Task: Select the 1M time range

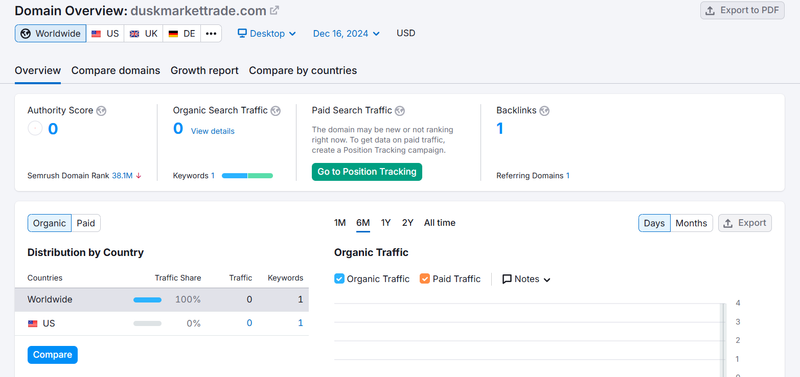Action: [340, 223]
